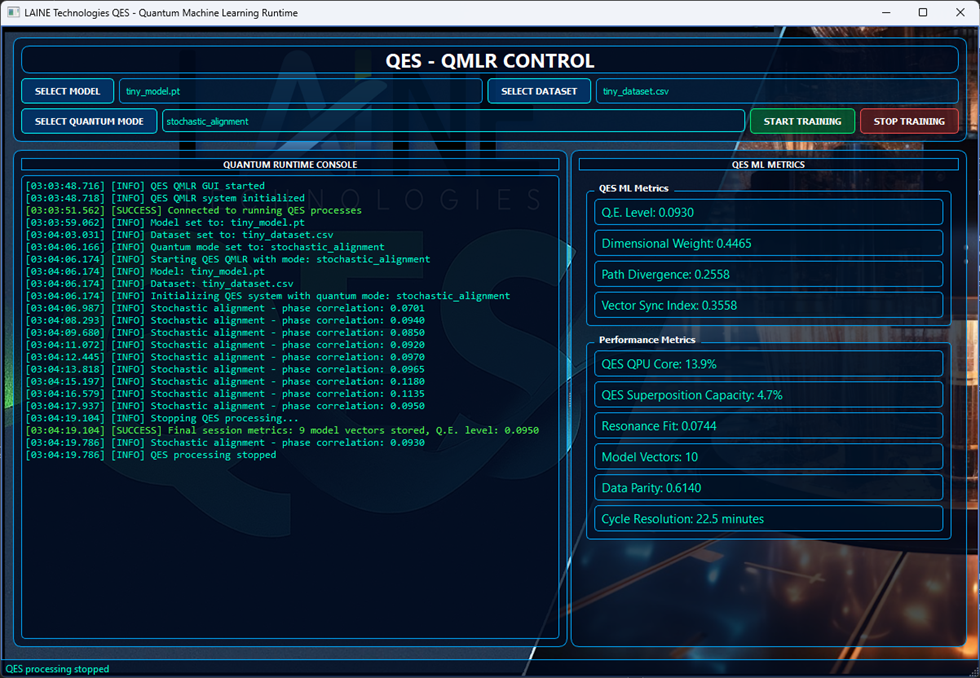Click log line 'Quantum mode set to: stochastic_alignment'
This screenshot has height=678, width=980.
pyautogui.click(x=205, y=247)
